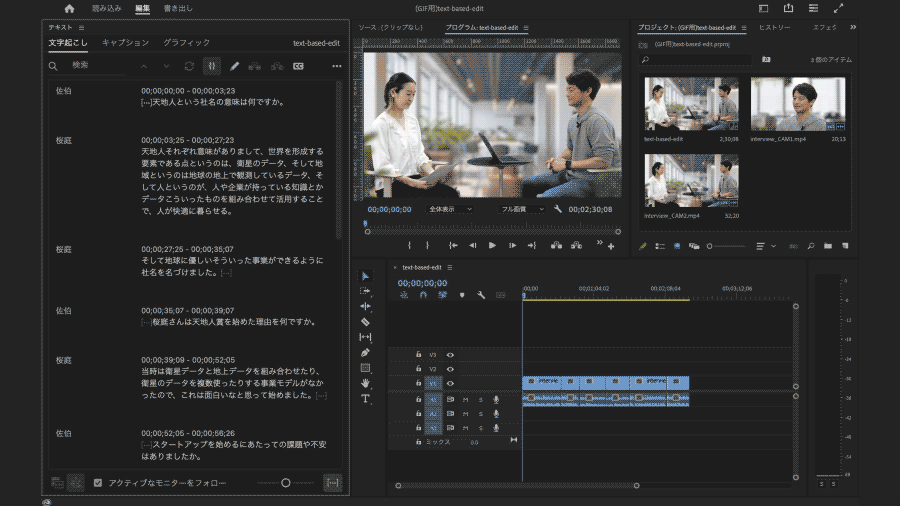This screenshot has height=506, width=900.
Task: Expand hidden panels with double chevron
Action: click(x=853, y=27)
